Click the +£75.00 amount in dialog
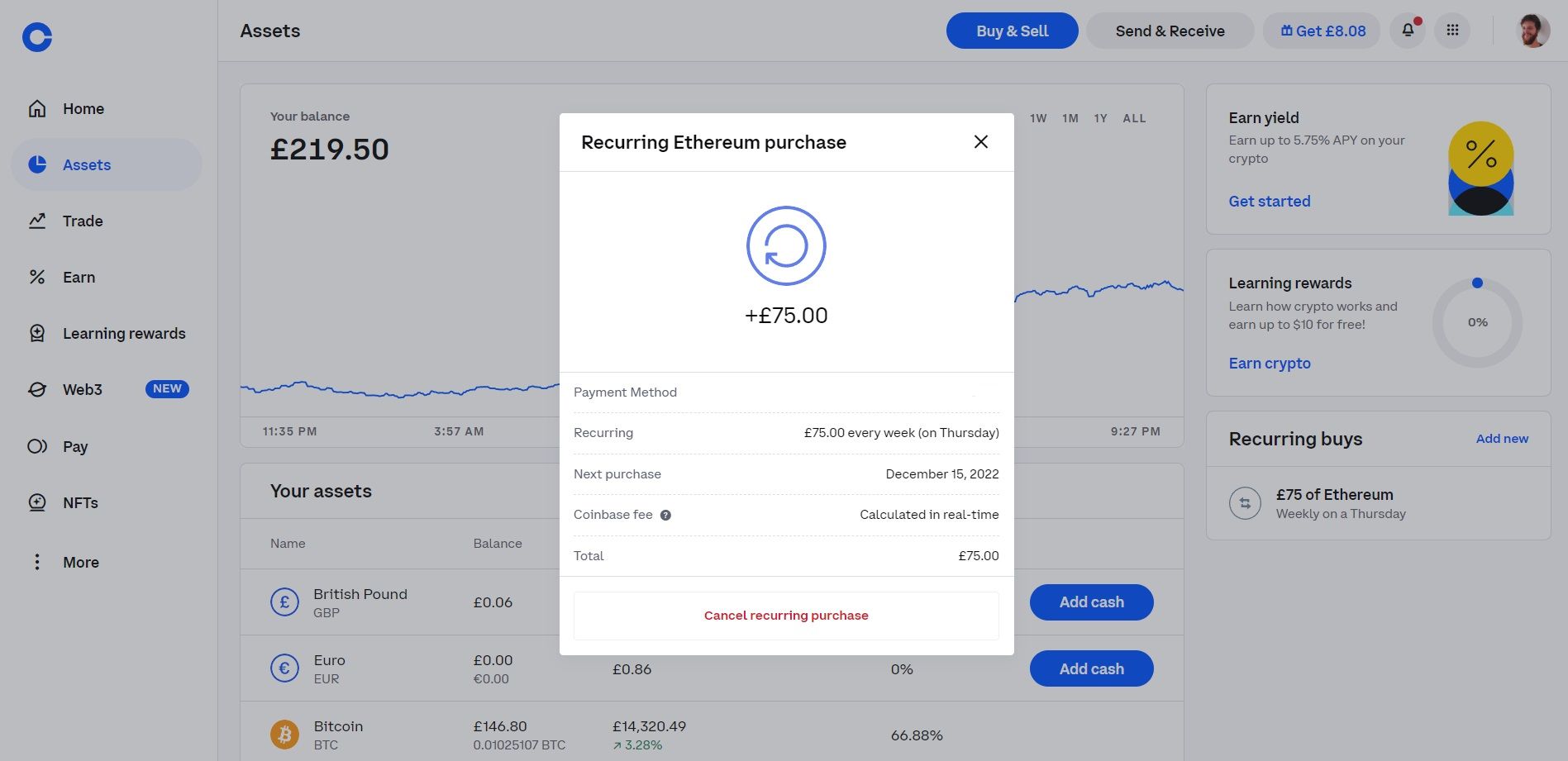This screenshot has height=761, width=1568. 786,315
